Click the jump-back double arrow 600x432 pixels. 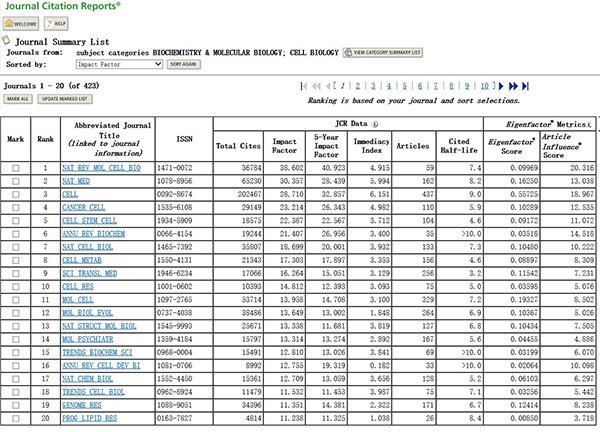(x=316, y=86)
